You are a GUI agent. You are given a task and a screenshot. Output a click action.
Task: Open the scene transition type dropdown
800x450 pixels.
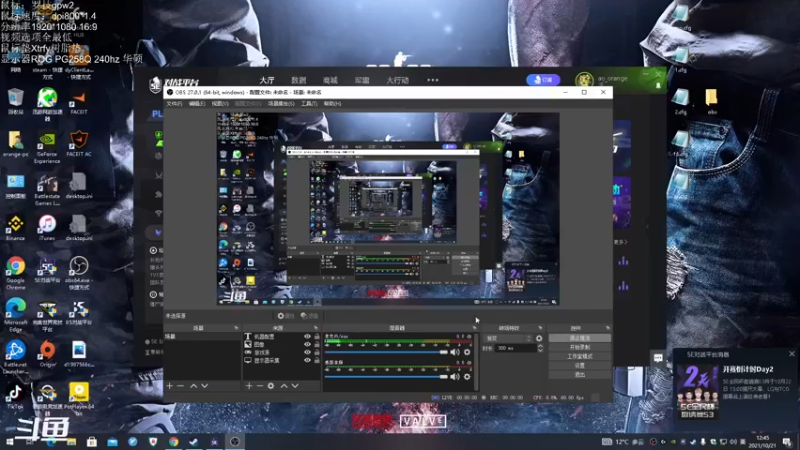pyautogui.click(x=509, y=338)
